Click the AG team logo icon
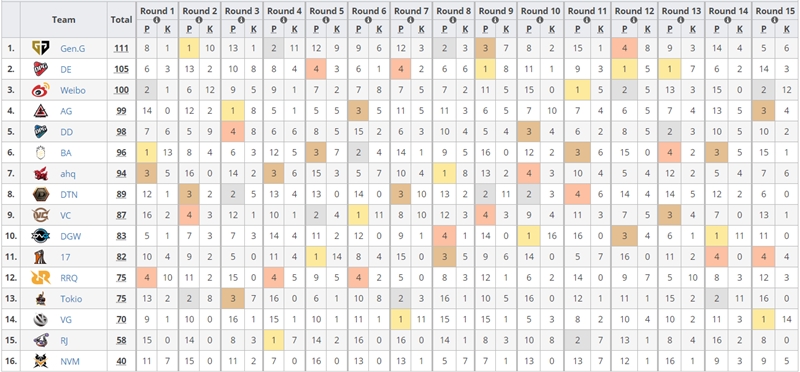The width and height of the screenshot is (800, 372). tap(41, 111)
